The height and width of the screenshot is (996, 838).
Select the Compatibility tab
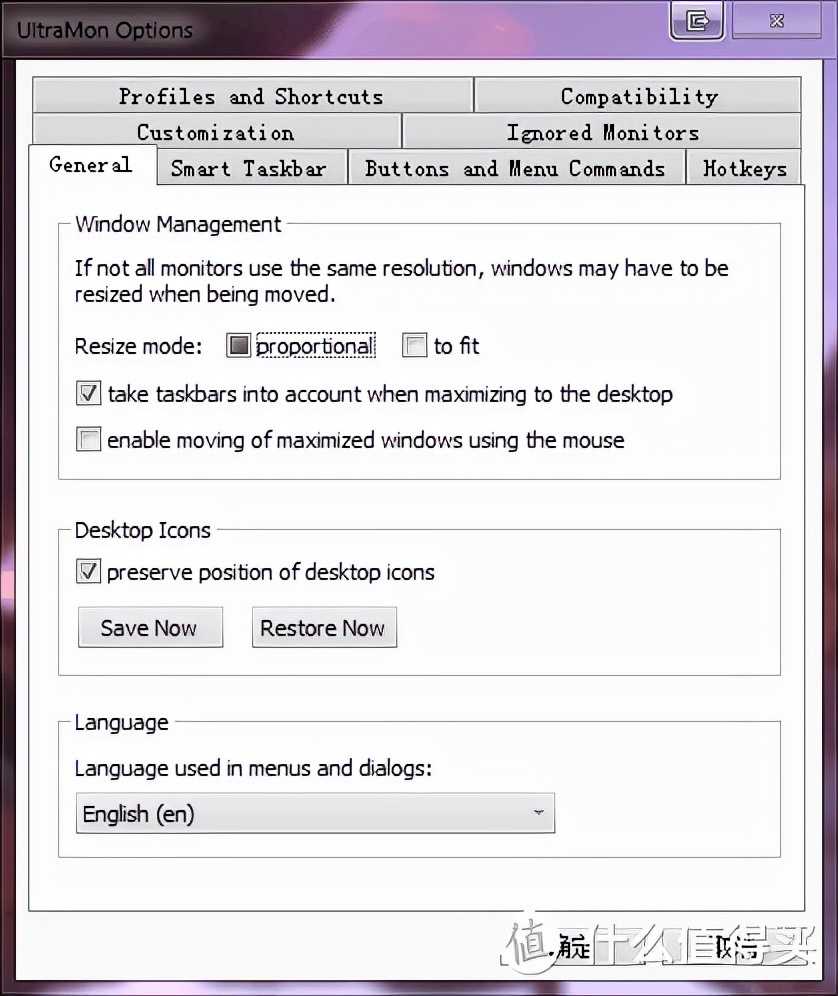tap(638, 96)
